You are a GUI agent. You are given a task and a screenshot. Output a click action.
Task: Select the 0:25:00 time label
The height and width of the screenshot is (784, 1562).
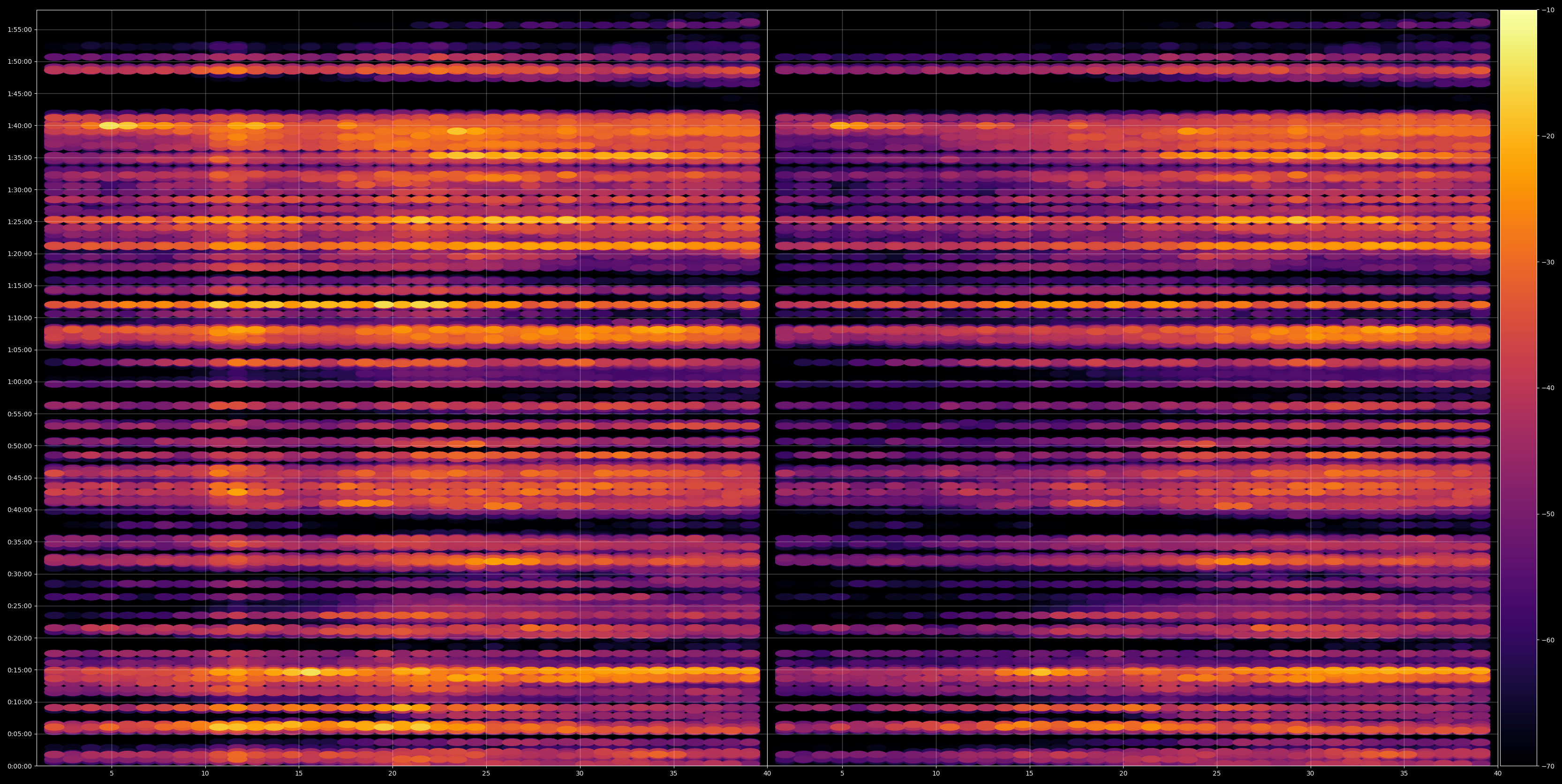[19, 606]
